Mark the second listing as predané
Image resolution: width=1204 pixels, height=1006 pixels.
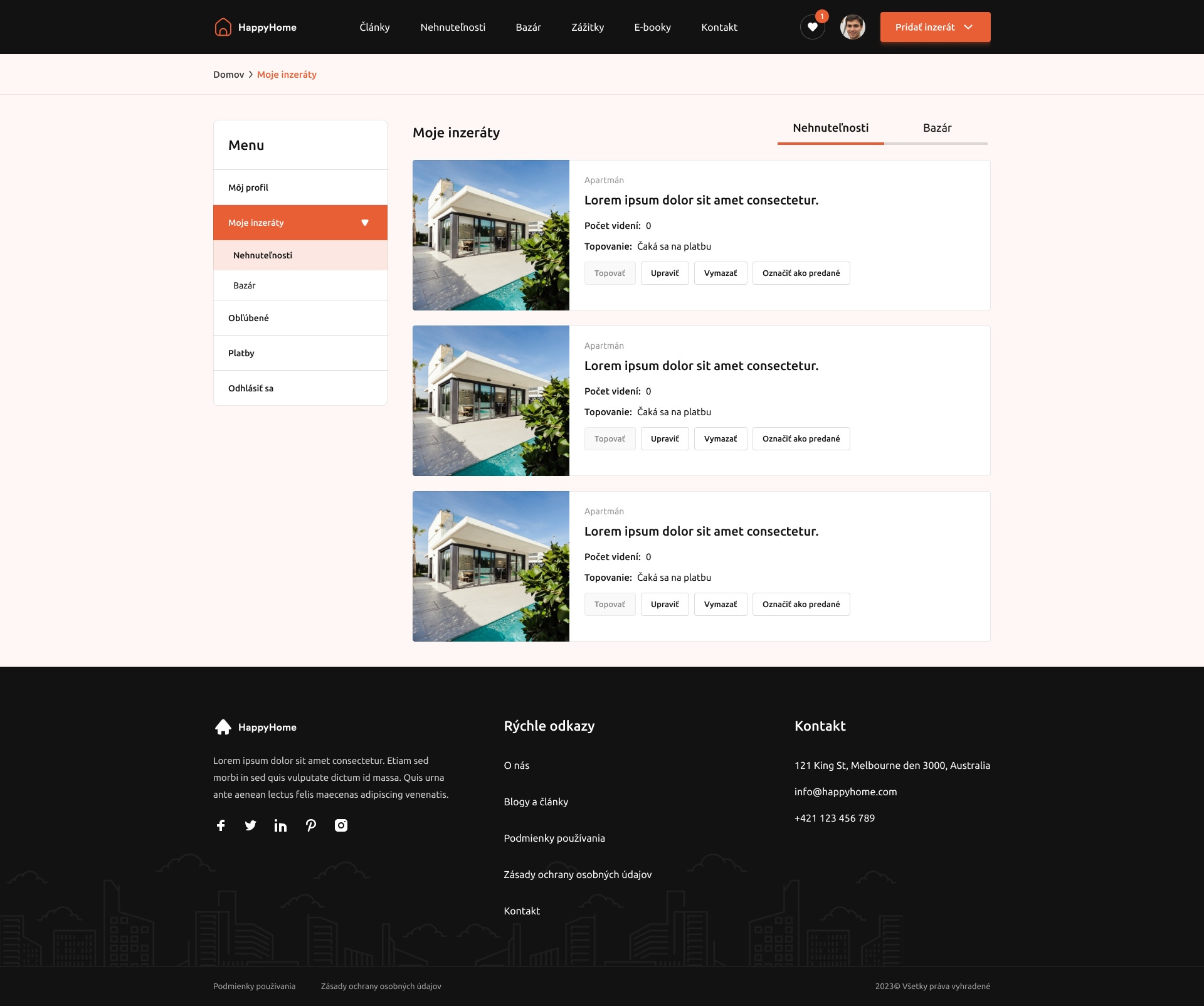pos(801,439)
